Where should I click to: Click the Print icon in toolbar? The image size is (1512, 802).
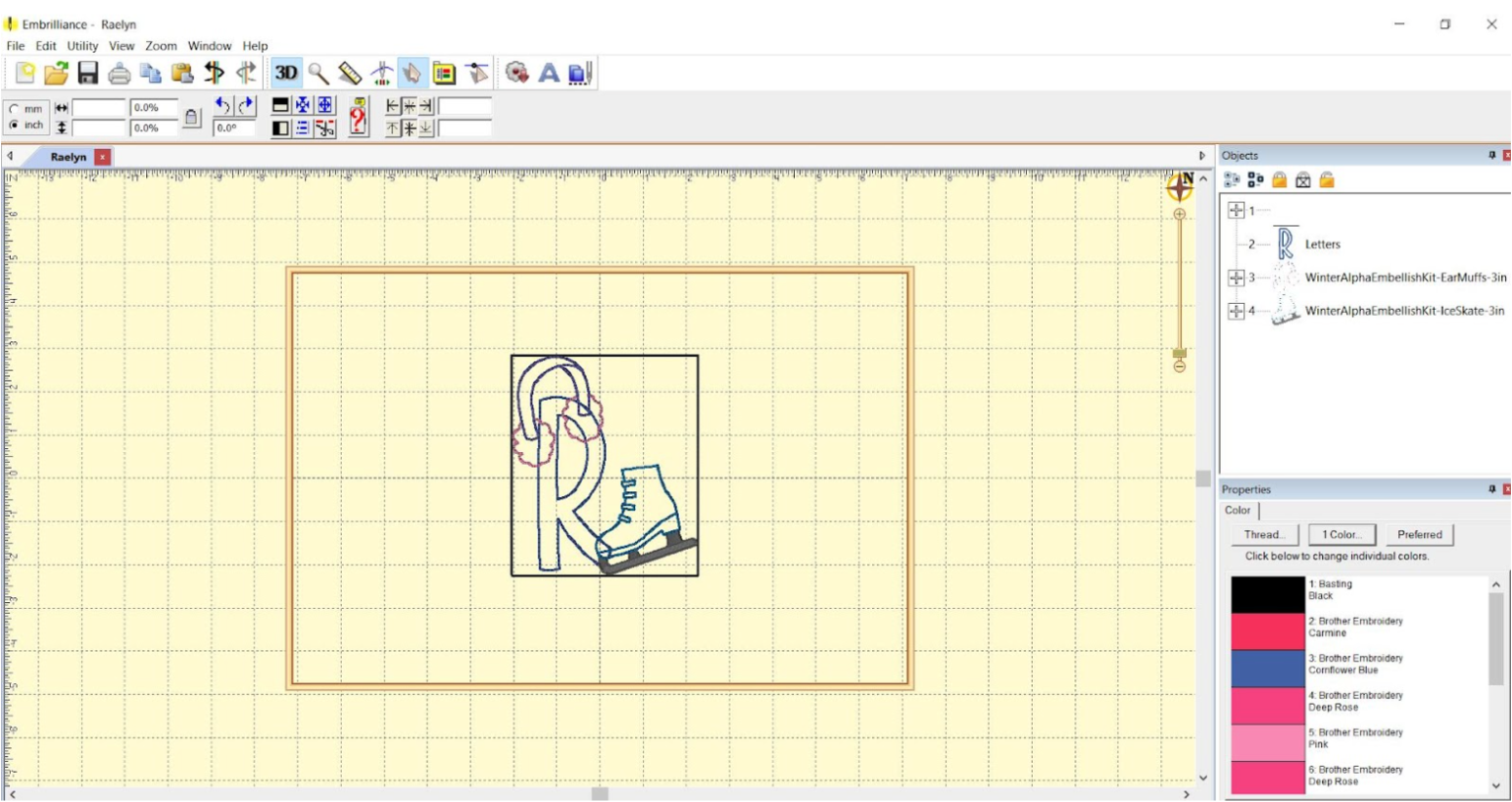click(120, 73)
